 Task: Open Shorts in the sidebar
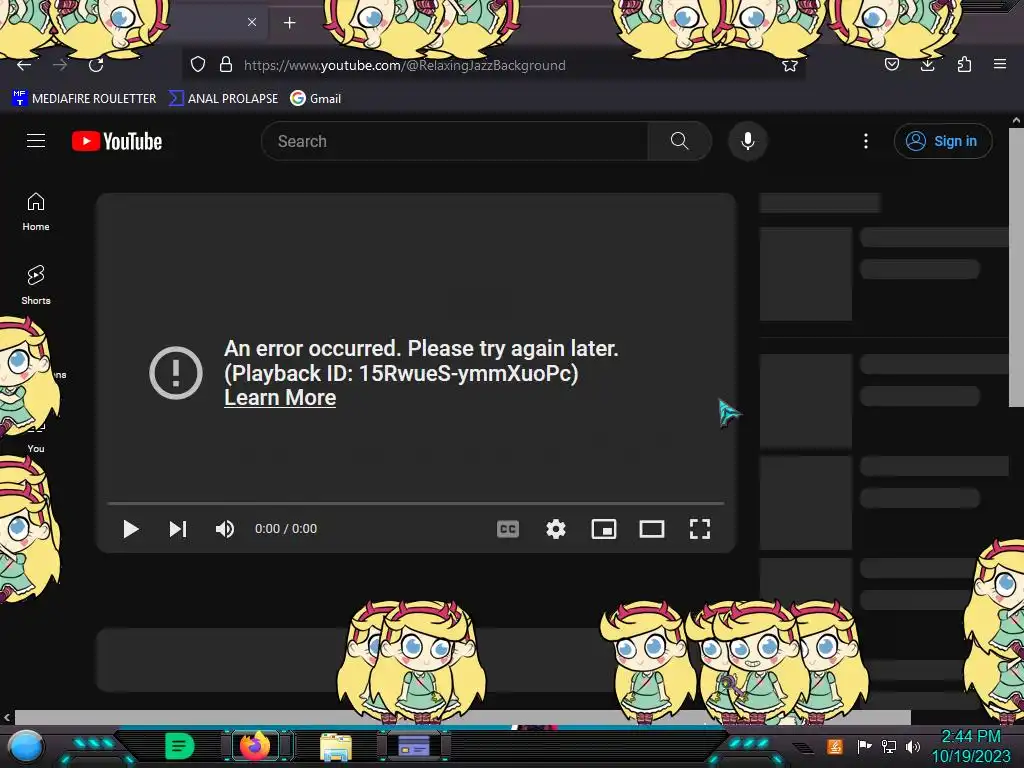tap(36, 285)
